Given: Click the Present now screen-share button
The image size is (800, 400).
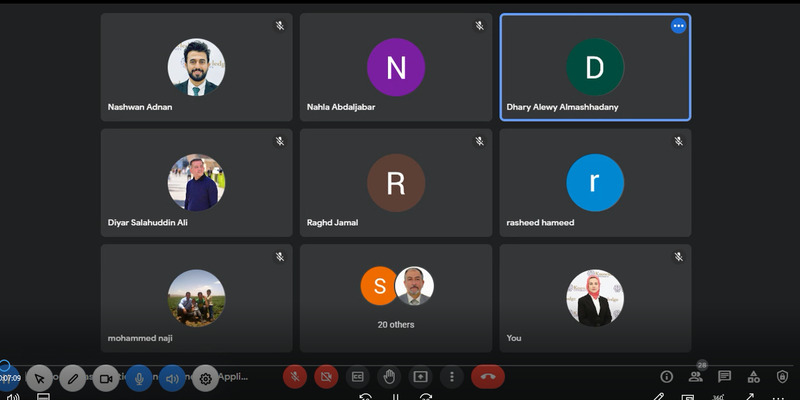Looking at the screenshot, I should click(x=420, y=377).
